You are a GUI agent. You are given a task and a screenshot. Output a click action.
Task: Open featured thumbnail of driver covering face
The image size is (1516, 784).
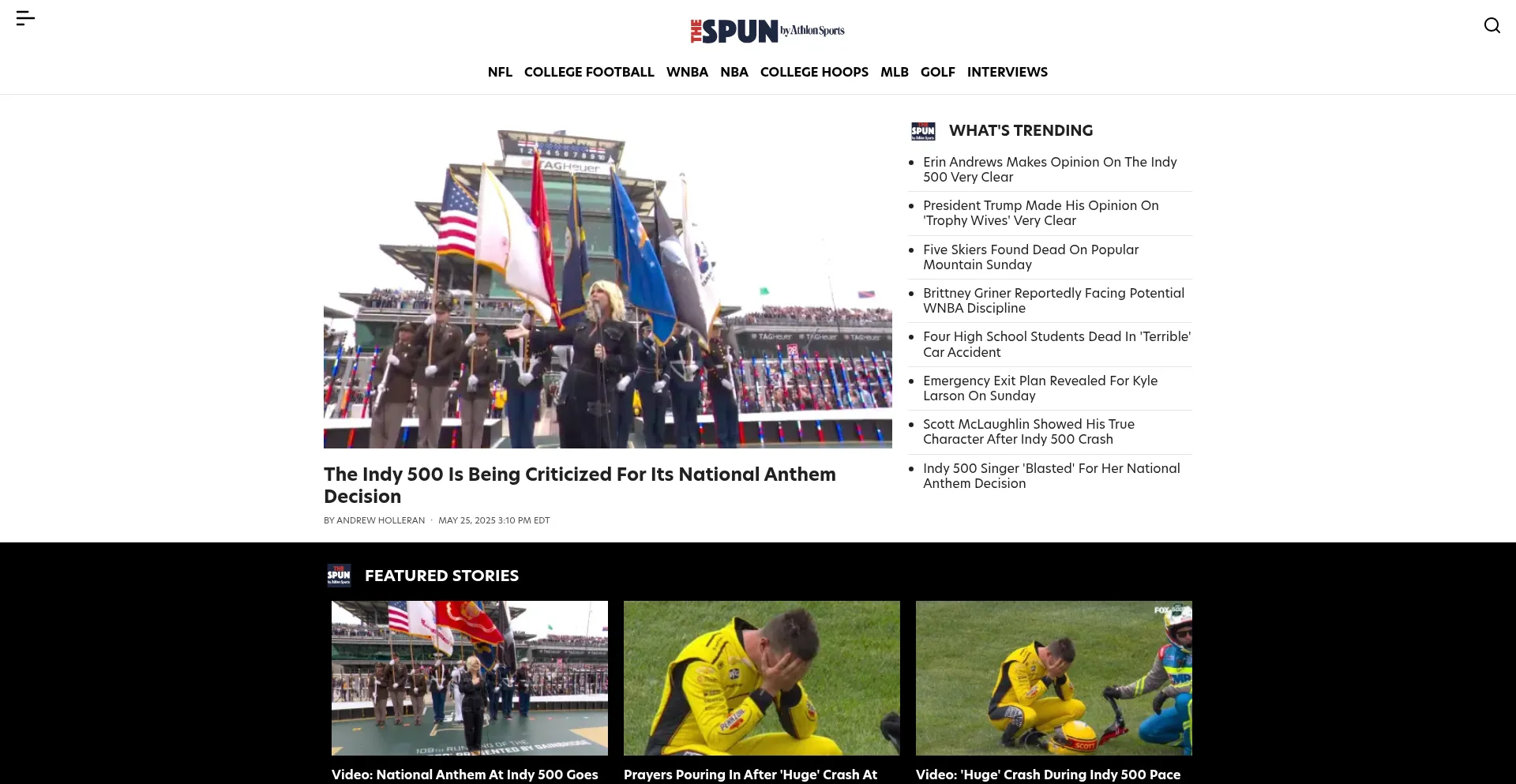pyautogui.click(x=761, y=678)
